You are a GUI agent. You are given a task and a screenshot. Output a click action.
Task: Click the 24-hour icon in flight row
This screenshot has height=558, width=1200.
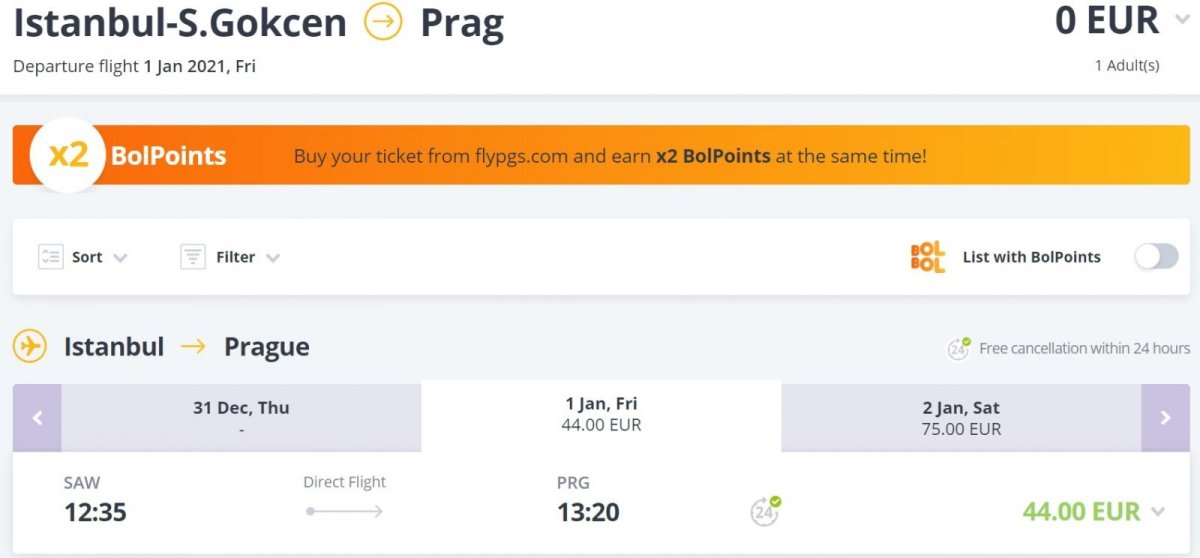coord(765,511)
